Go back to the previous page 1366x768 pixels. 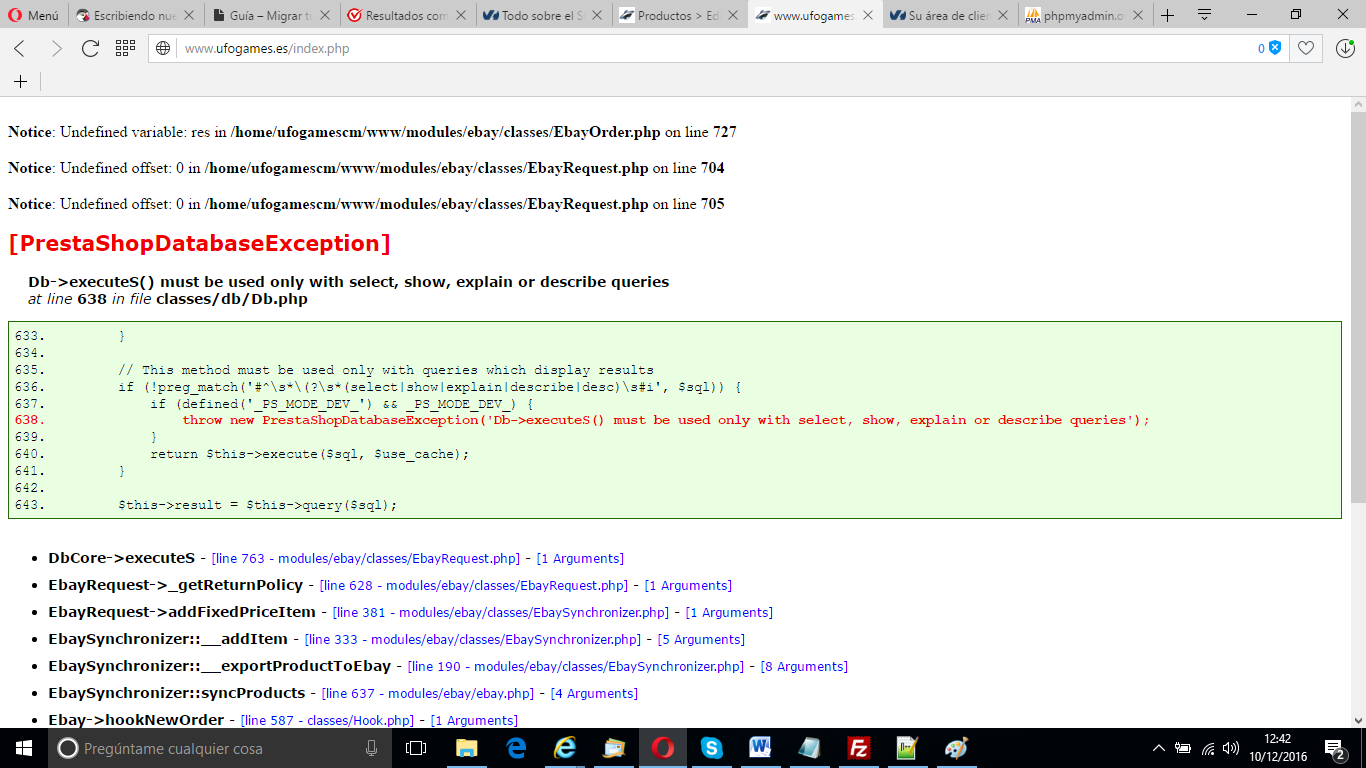click(19, 48)
